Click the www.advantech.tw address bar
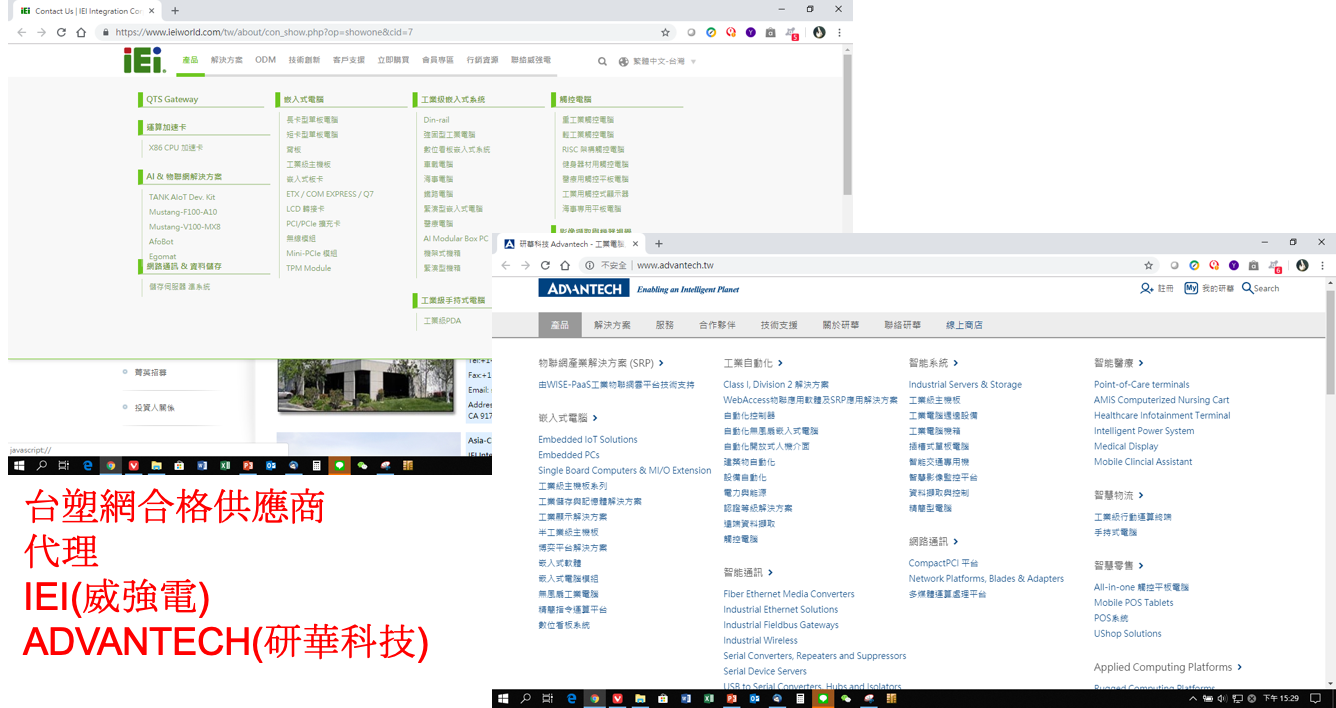Screen dimensions: 1336x708 pos(675,265)
